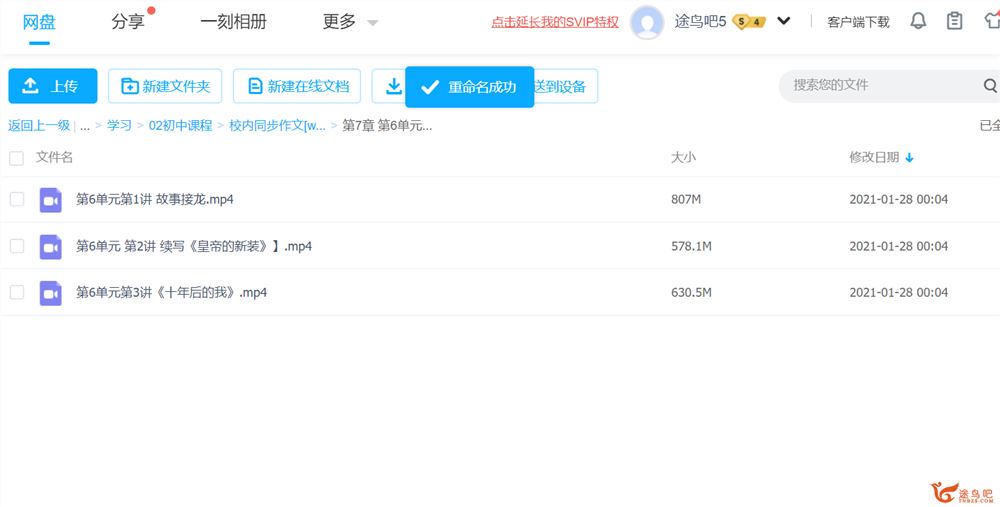The width and height of the screenshot is (1000, 507).
Task: Expand the collapsed breadcrumb ellipsis
Action: click(x=85, y=126)
